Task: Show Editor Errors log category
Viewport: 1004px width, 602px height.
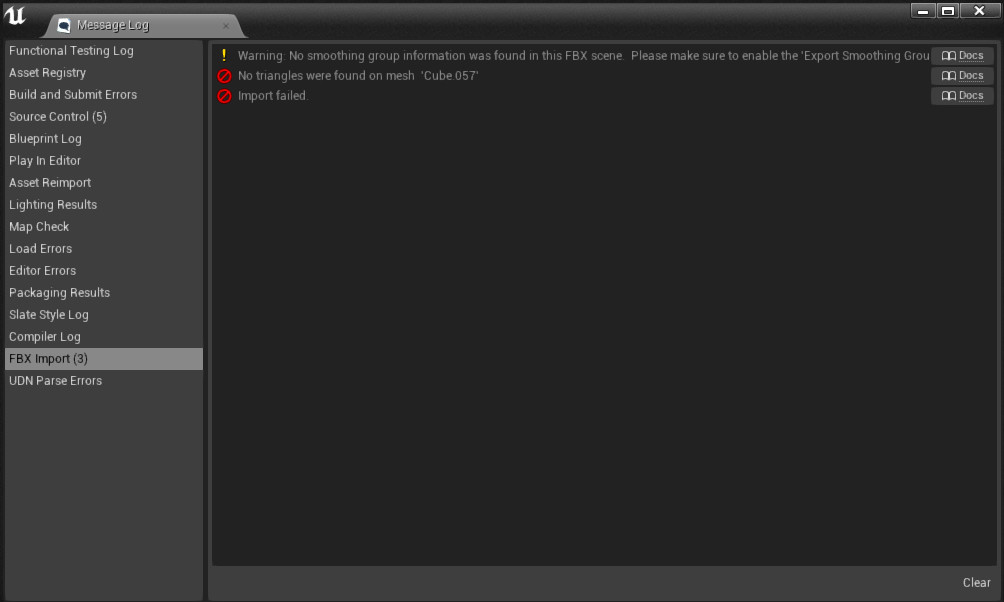Action: (x=104, y=271)
